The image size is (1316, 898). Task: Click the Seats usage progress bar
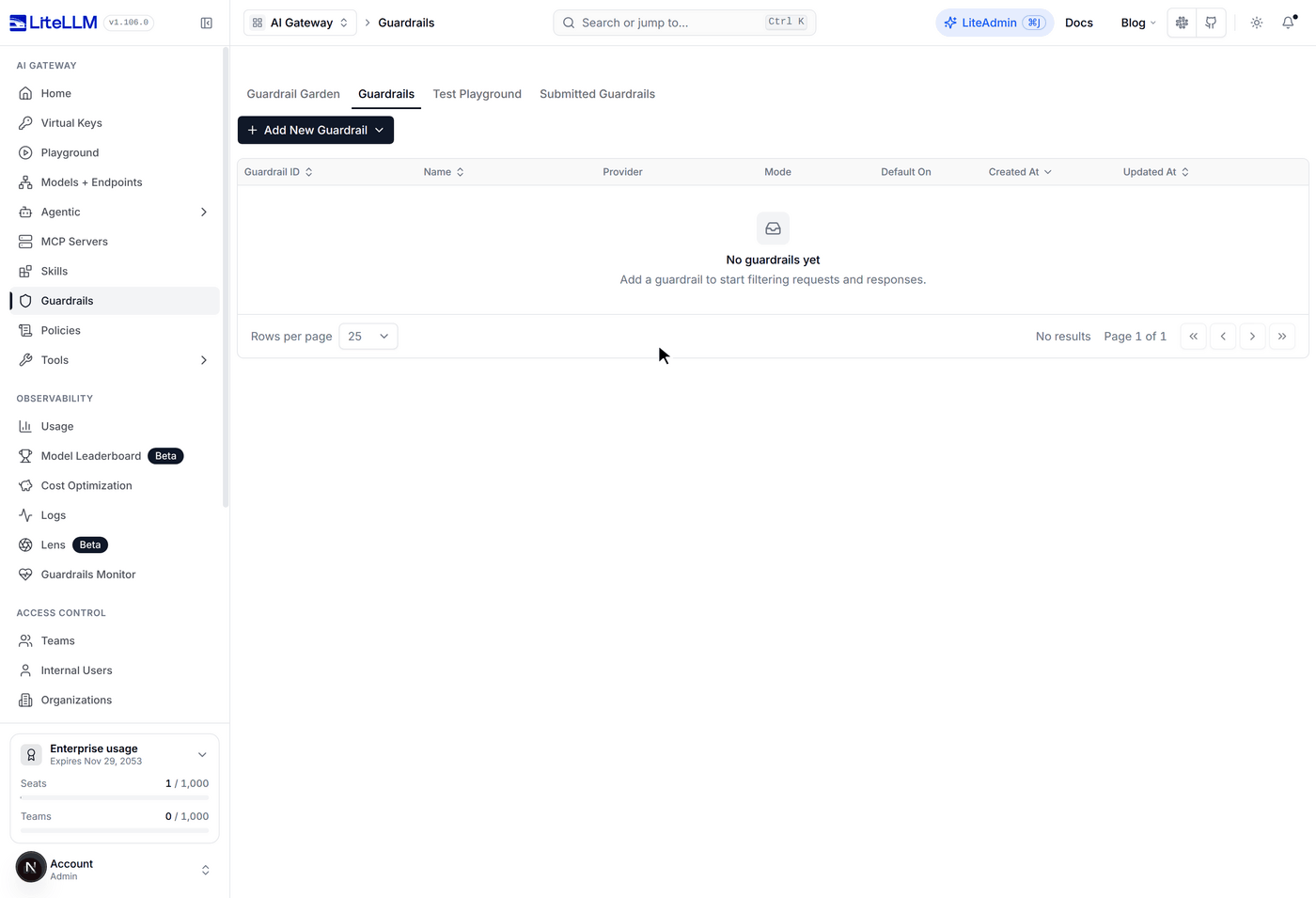(115, 797)
